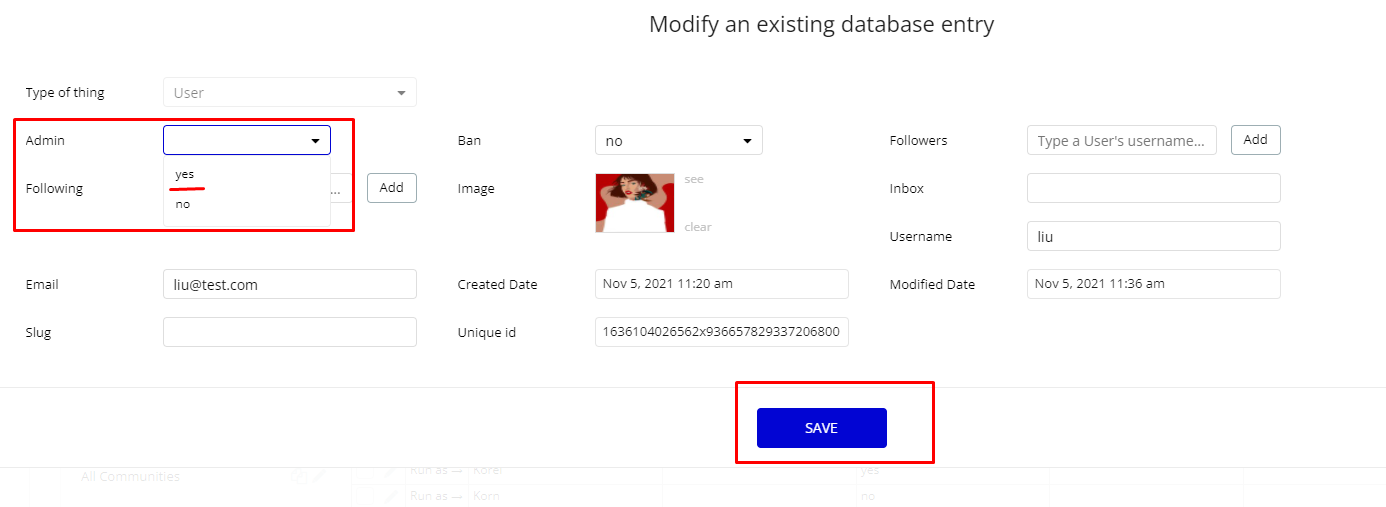Image resolution: width=1386 pixels, height=507 pixels.
Task: Focus the Inbox input field
Action: click(x=1153, y=189)
